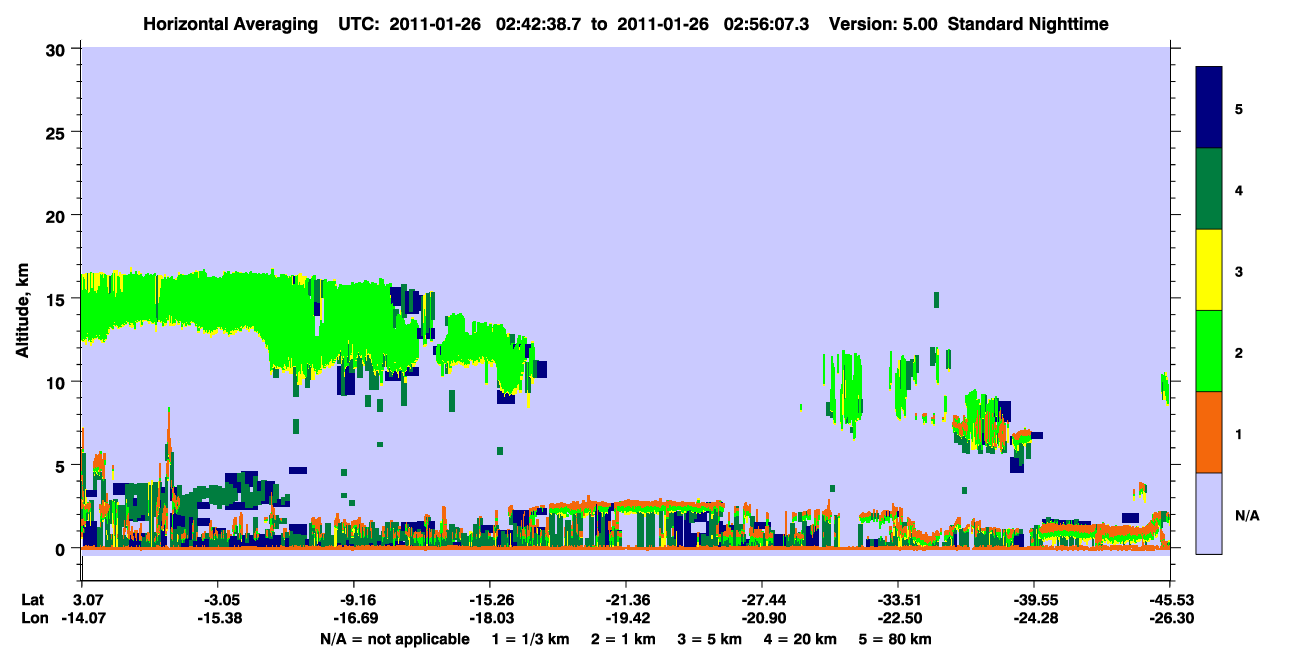Click the latitude value -15.26
Screen dimensions: 1300x667
[489, 600]
